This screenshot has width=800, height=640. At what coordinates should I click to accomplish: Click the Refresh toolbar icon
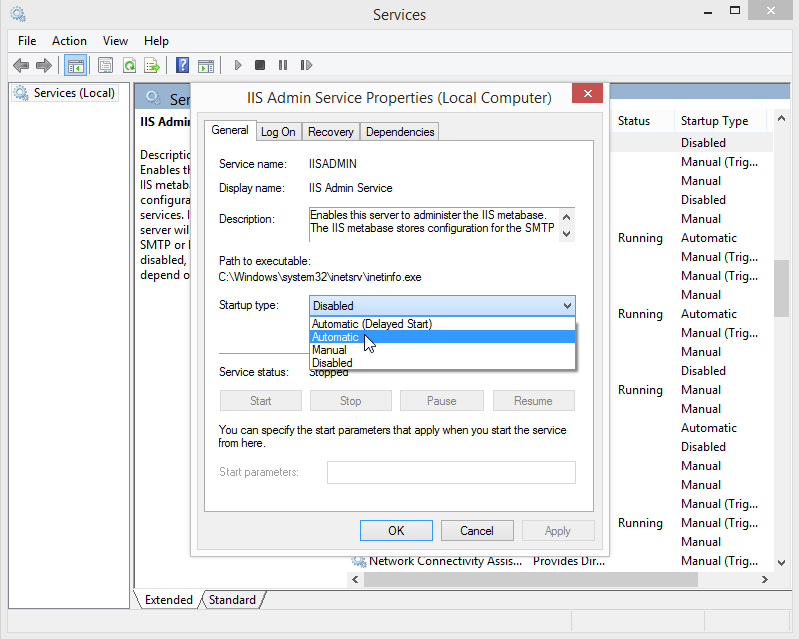130,65
